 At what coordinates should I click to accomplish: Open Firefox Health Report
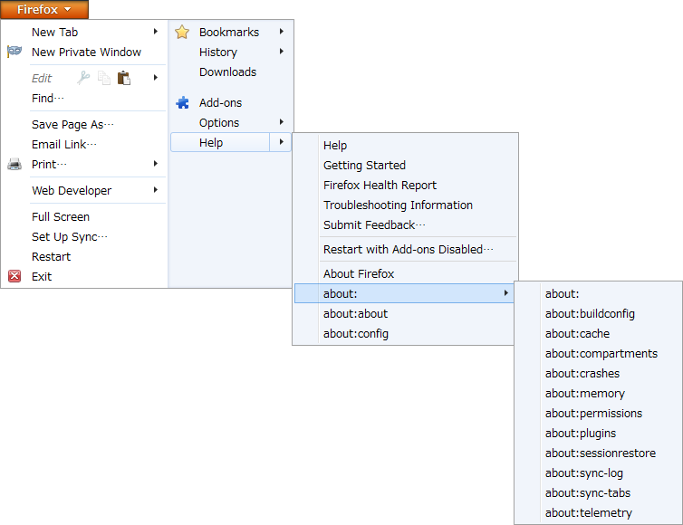(x=379, y=185)
